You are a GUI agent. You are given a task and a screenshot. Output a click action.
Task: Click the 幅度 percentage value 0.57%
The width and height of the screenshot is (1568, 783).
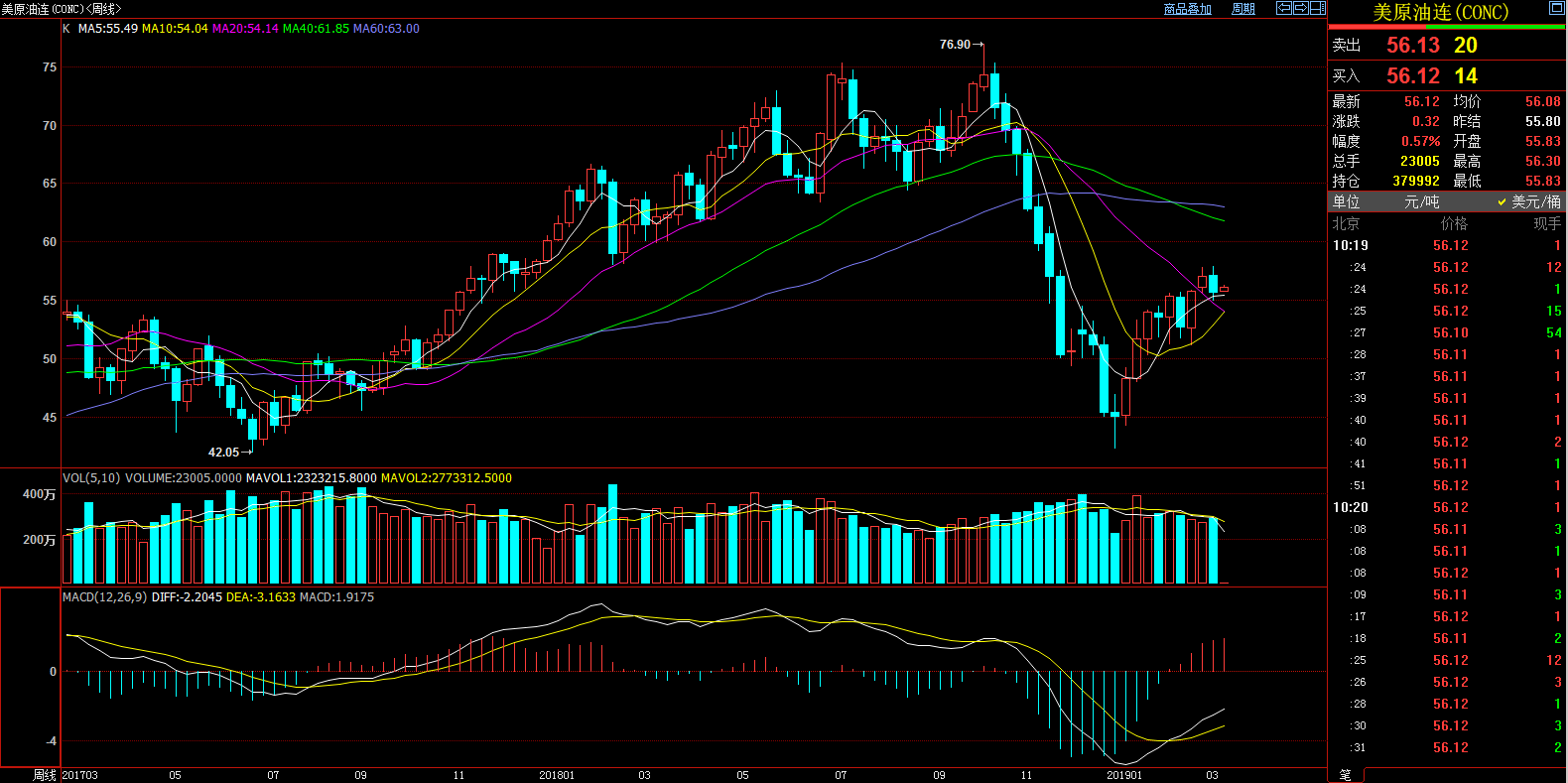point(1420,142)
